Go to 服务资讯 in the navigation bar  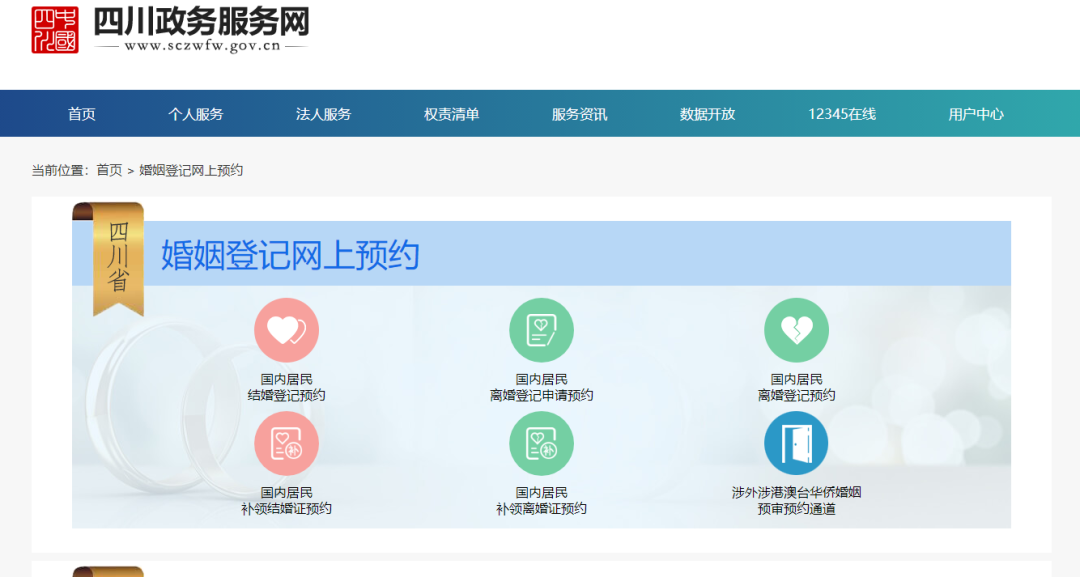click(x=578, y=113)
